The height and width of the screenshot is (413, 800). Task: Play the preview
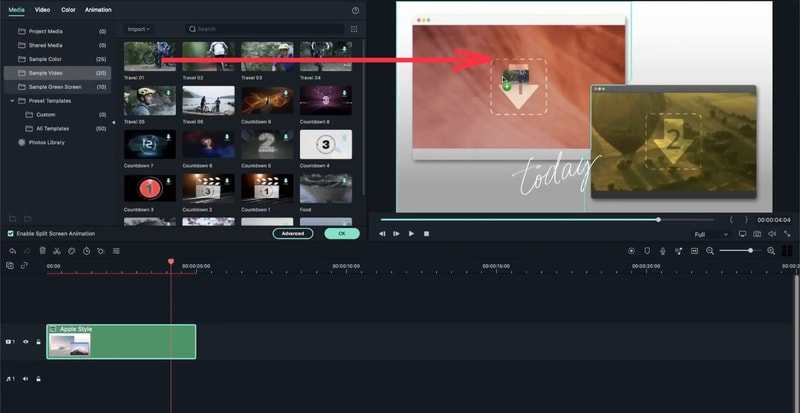click(411, 234)
